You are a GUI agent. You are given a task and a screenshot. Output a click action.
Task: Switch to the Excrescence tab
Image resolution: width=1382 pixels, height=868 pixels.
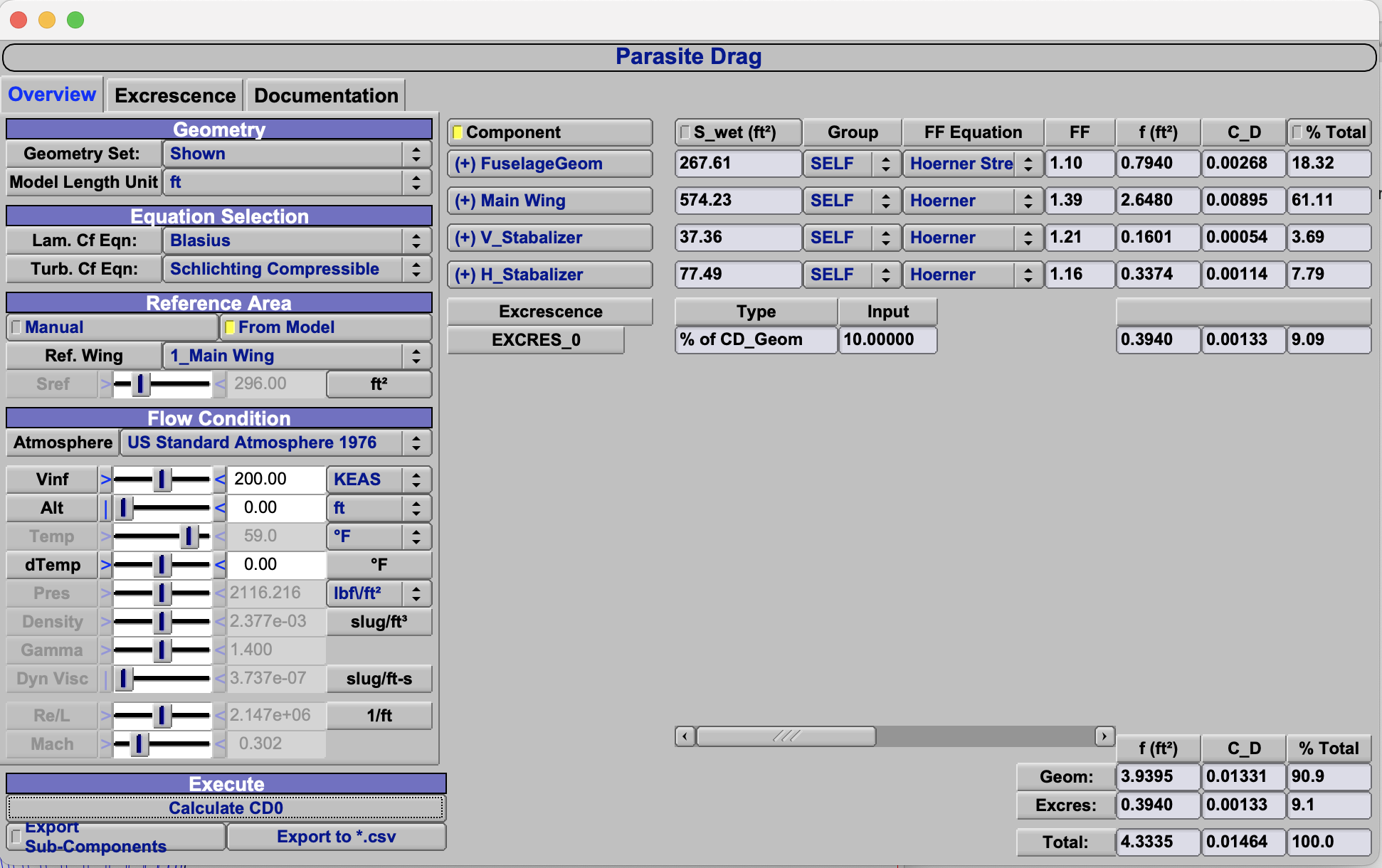pos(174,95)
